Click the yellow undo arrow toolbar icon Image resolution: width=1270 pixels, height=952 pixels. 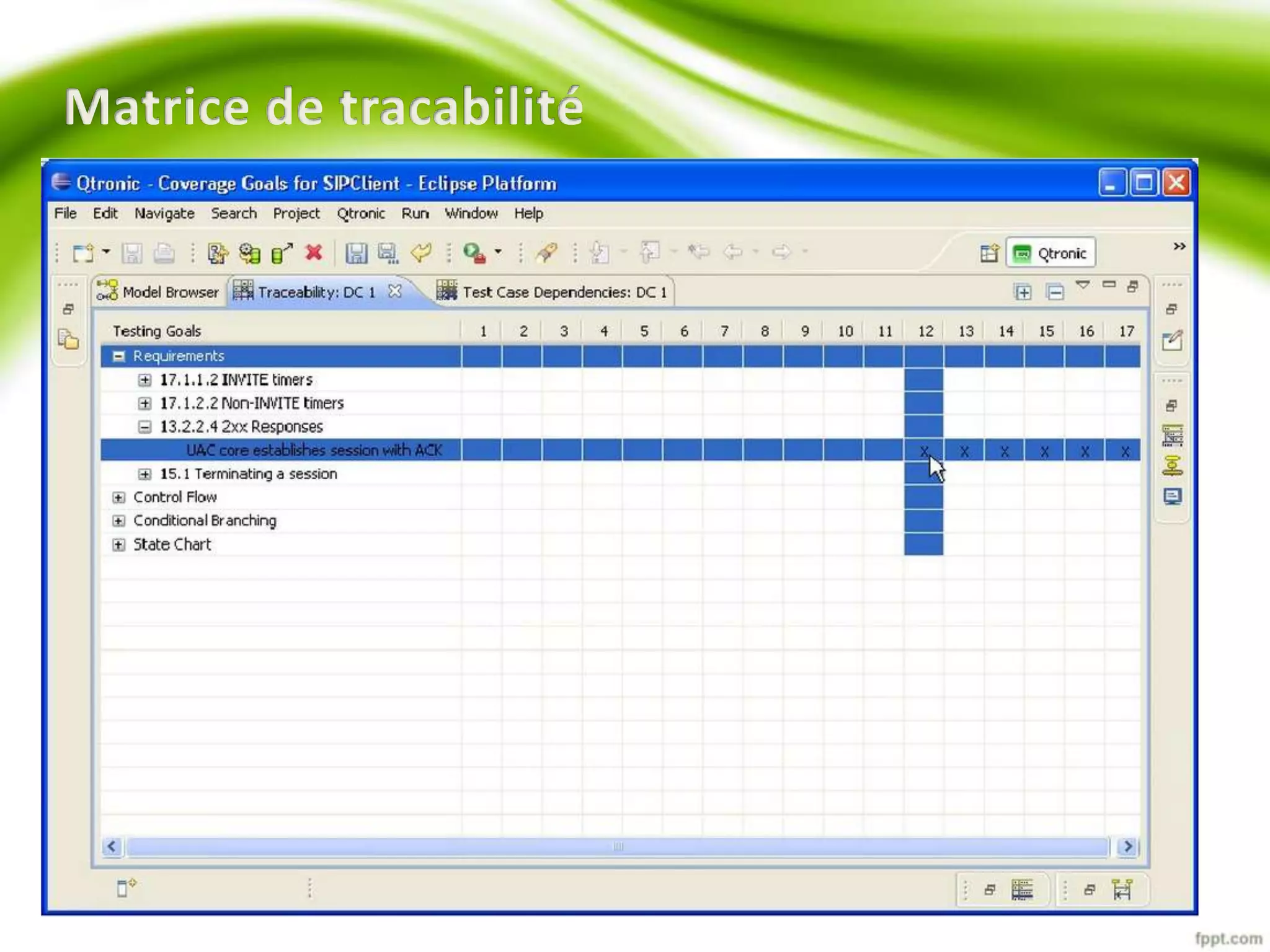pos(422,252)
